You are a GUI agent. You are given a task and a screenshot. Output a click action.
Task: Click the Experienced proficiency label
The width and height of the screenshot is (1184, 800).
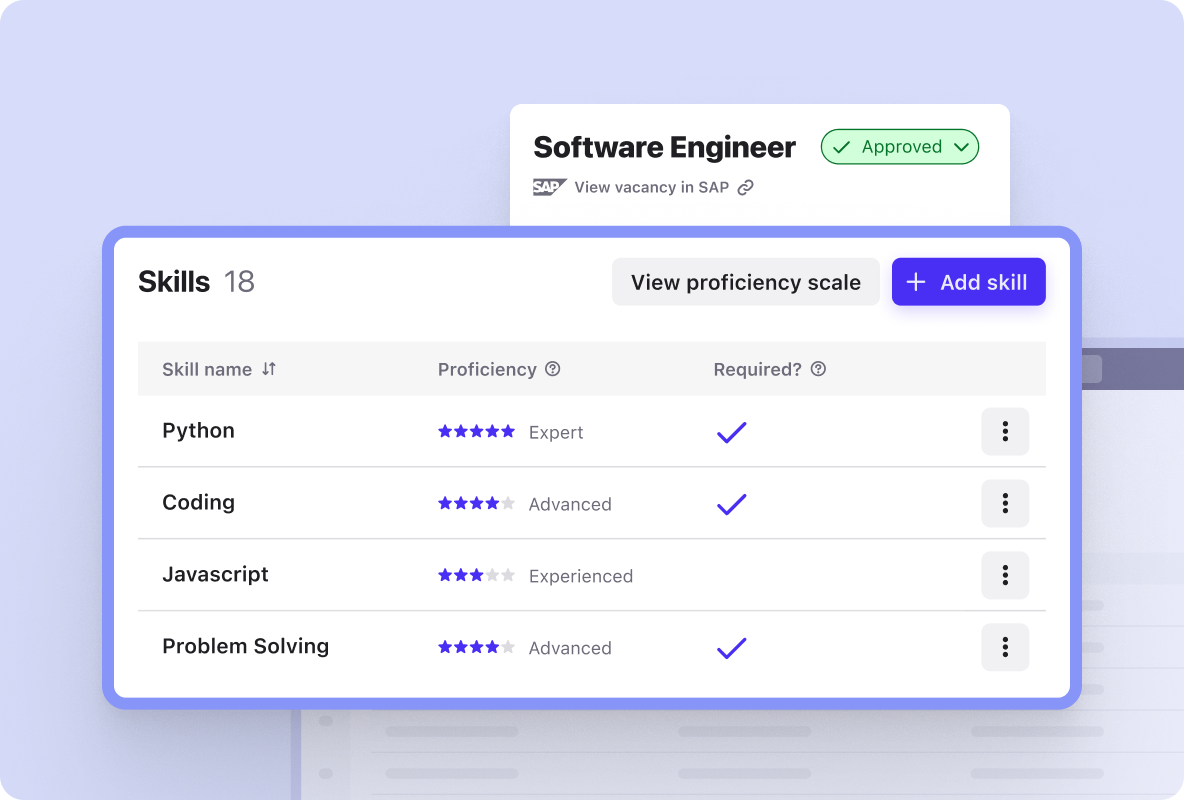click(581, 576)
